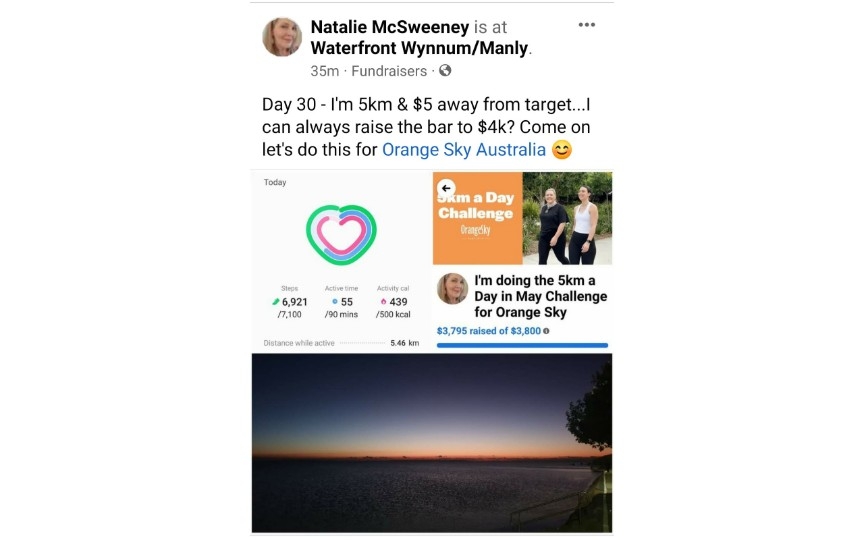Click the pink activity calories flame icon
The image size is (864, 540).
[384, 302]
